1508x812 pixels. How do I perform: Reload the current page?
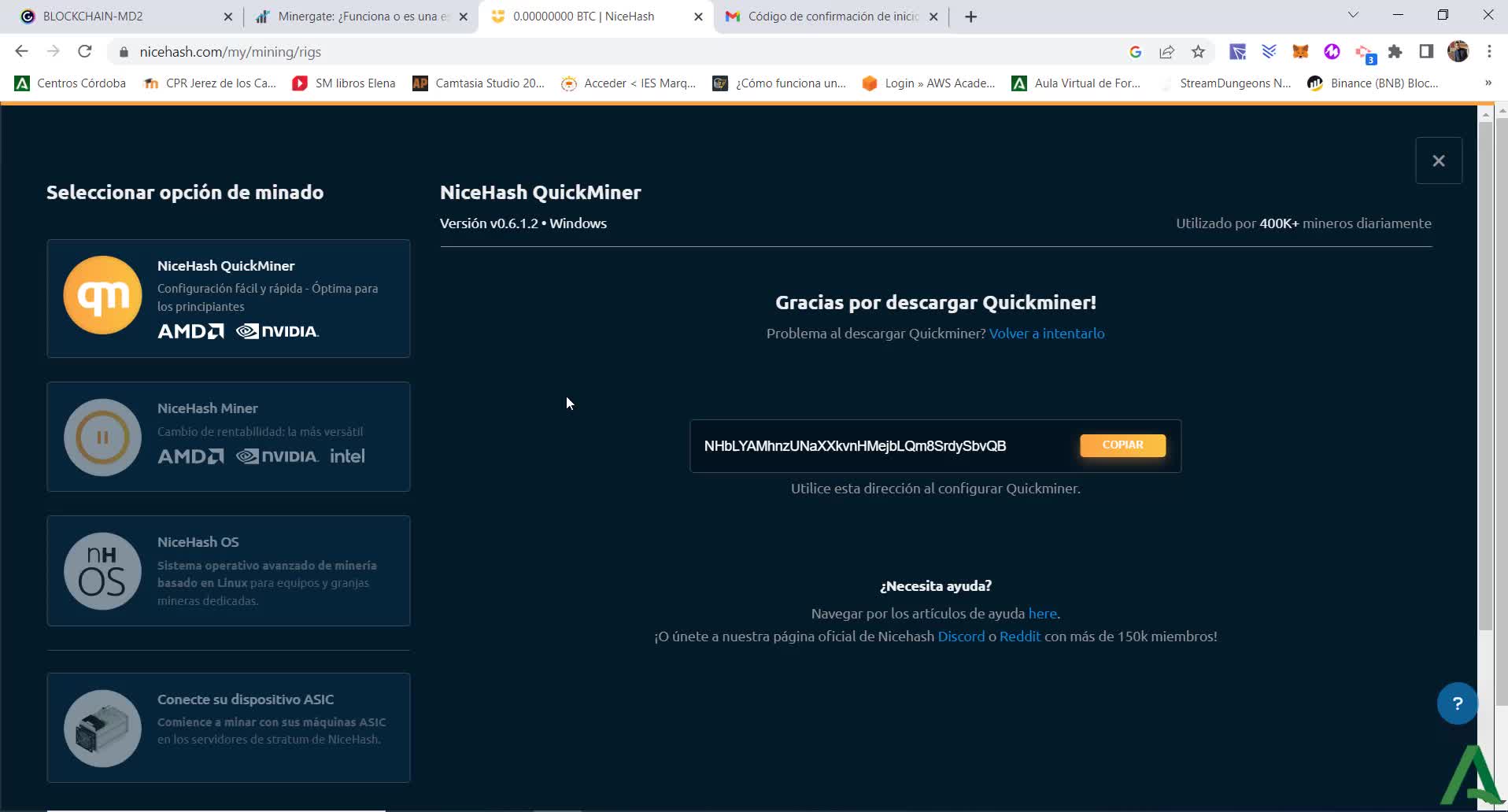pyautogui.click(x=85, y=52)
